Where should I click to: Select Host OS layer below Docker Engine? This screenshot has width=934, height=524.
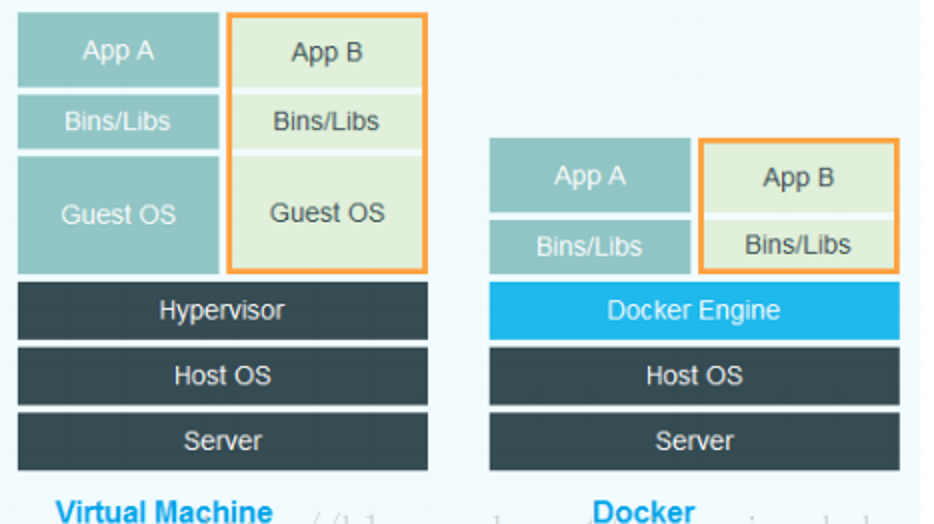(x=694, y=376)
